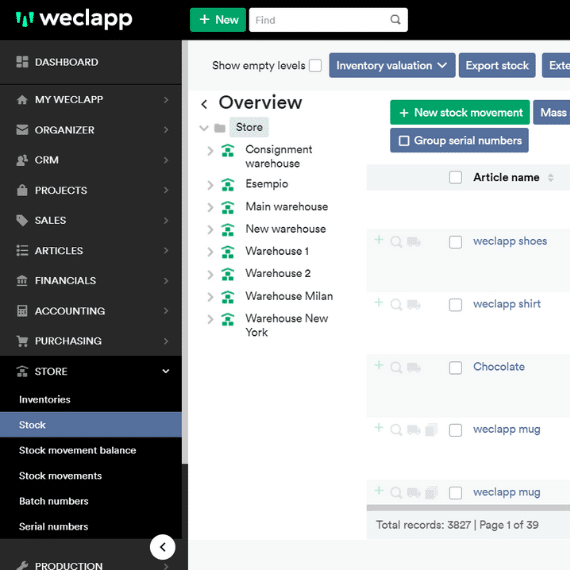Click the weclapp logo
The image size is (570, 570).
tap(74, 19)
